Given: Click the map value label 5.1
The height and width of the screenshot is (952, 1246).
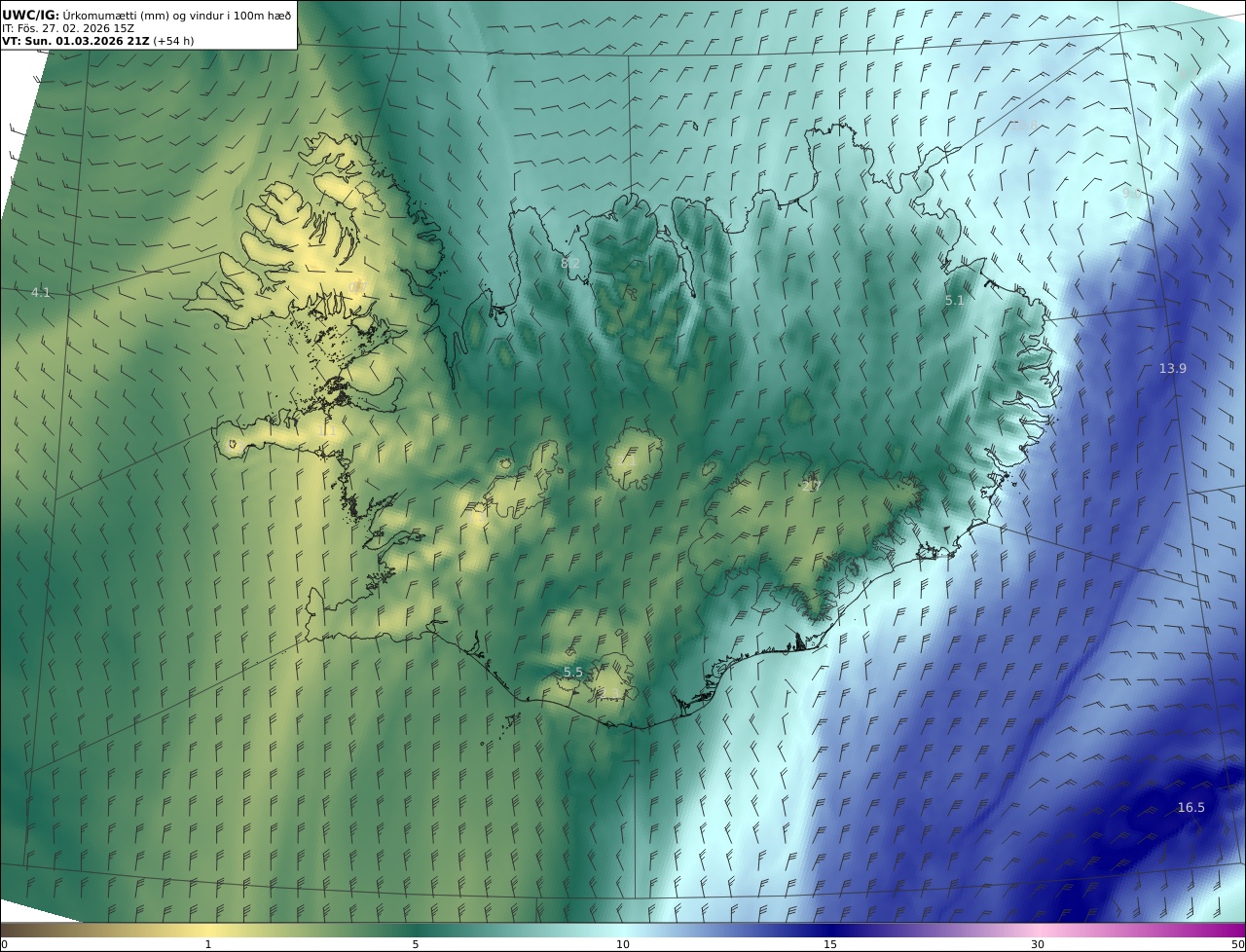Looking at the screenshot, I should (x=954, y=301).
